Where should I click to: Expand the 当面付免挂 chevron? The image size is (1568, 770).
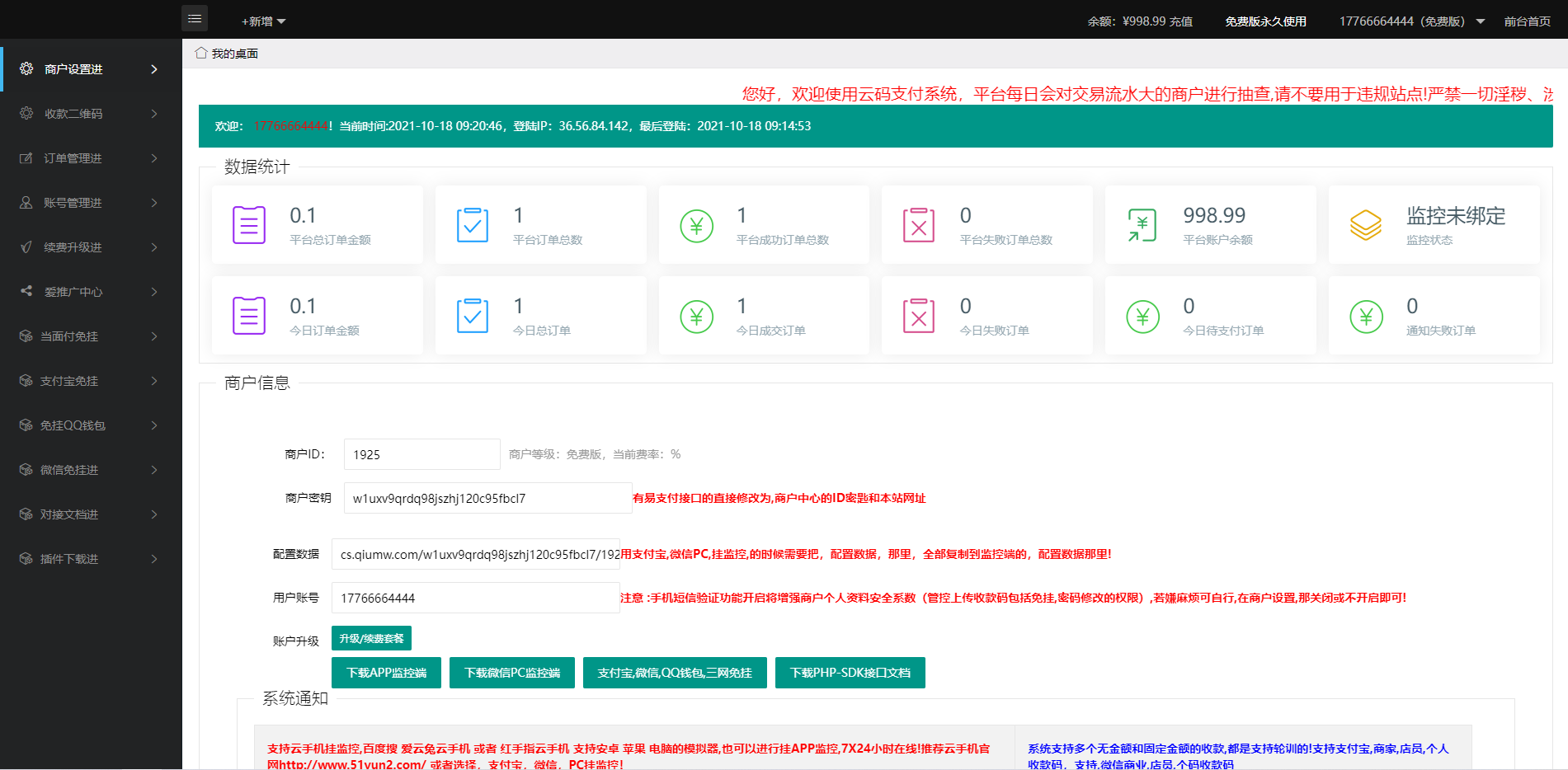point(154,336)
